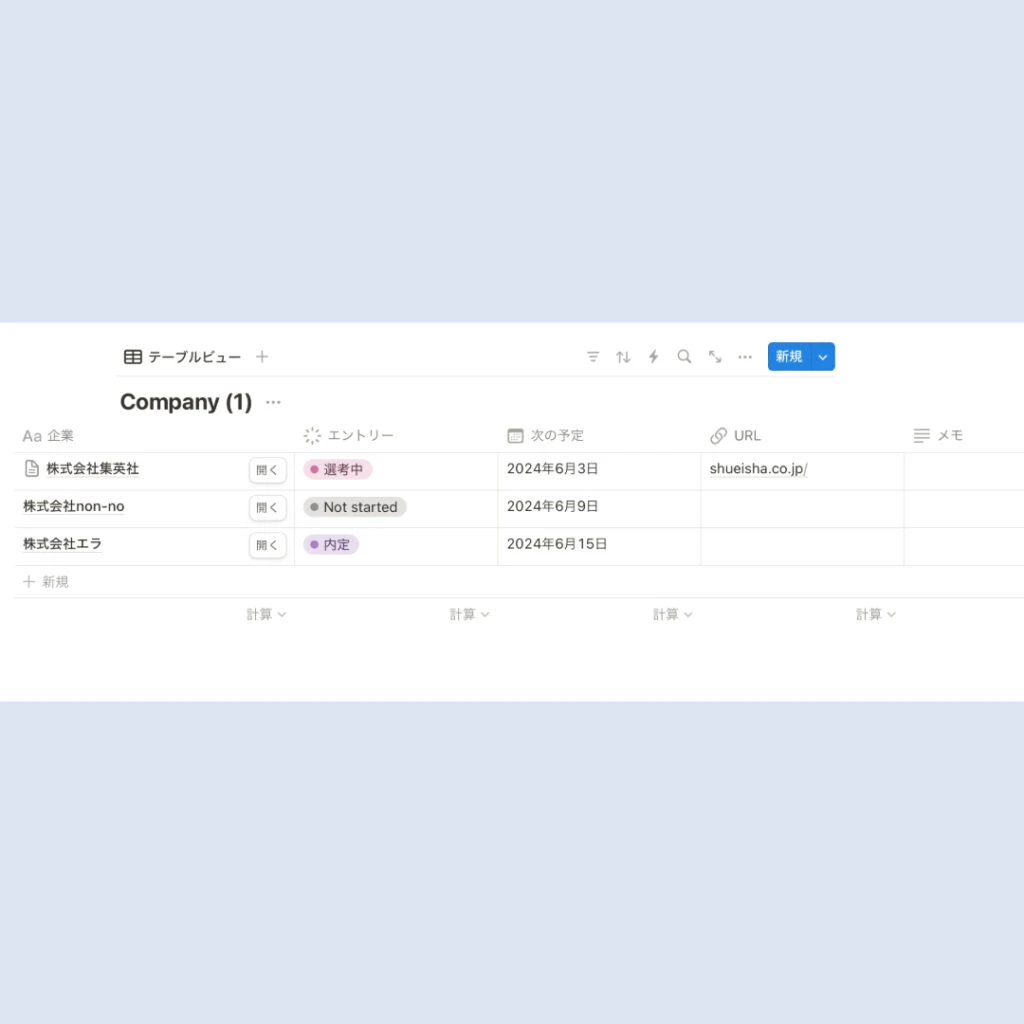Click the Not started status tag
The height and width of the screenshot is (1024, 1024).
(x=355, y=507)
